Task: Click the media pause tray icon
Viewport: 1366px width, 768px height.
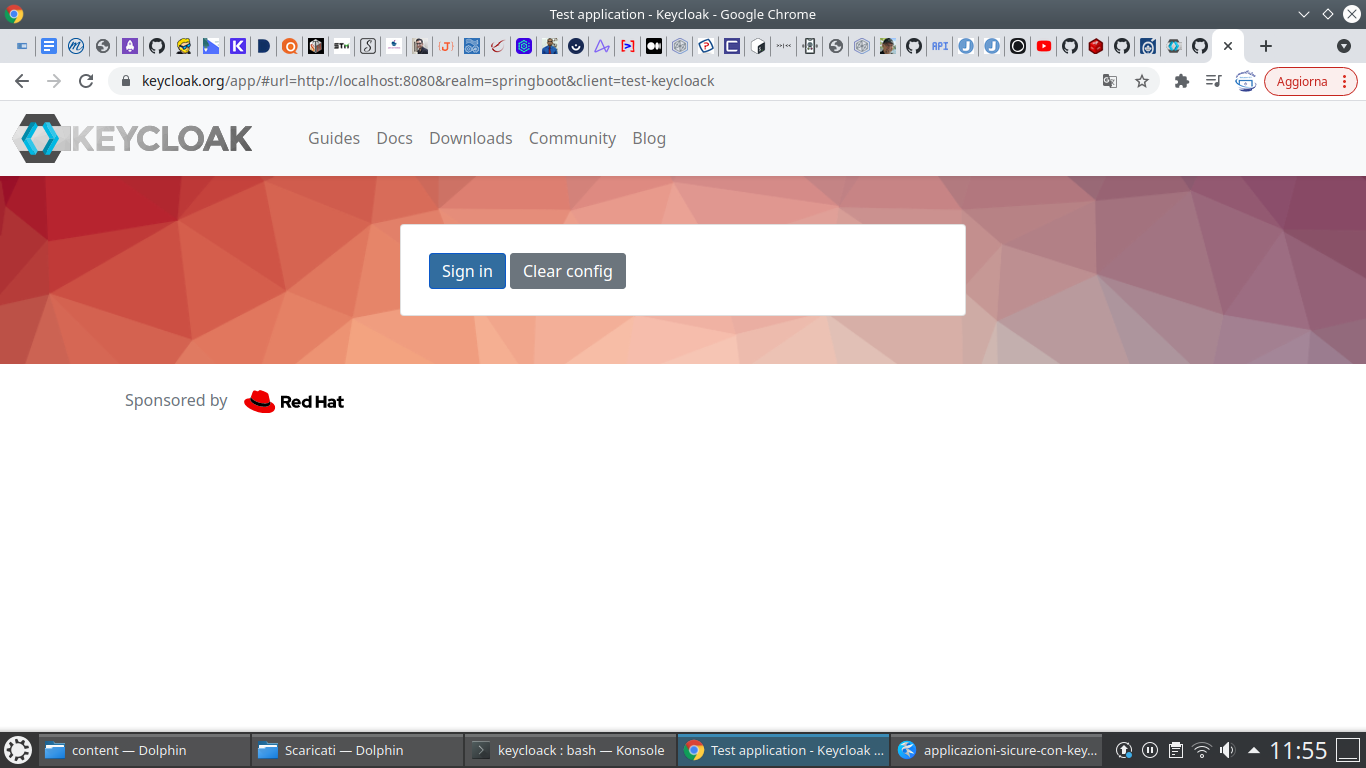Action: point(1150,750)
